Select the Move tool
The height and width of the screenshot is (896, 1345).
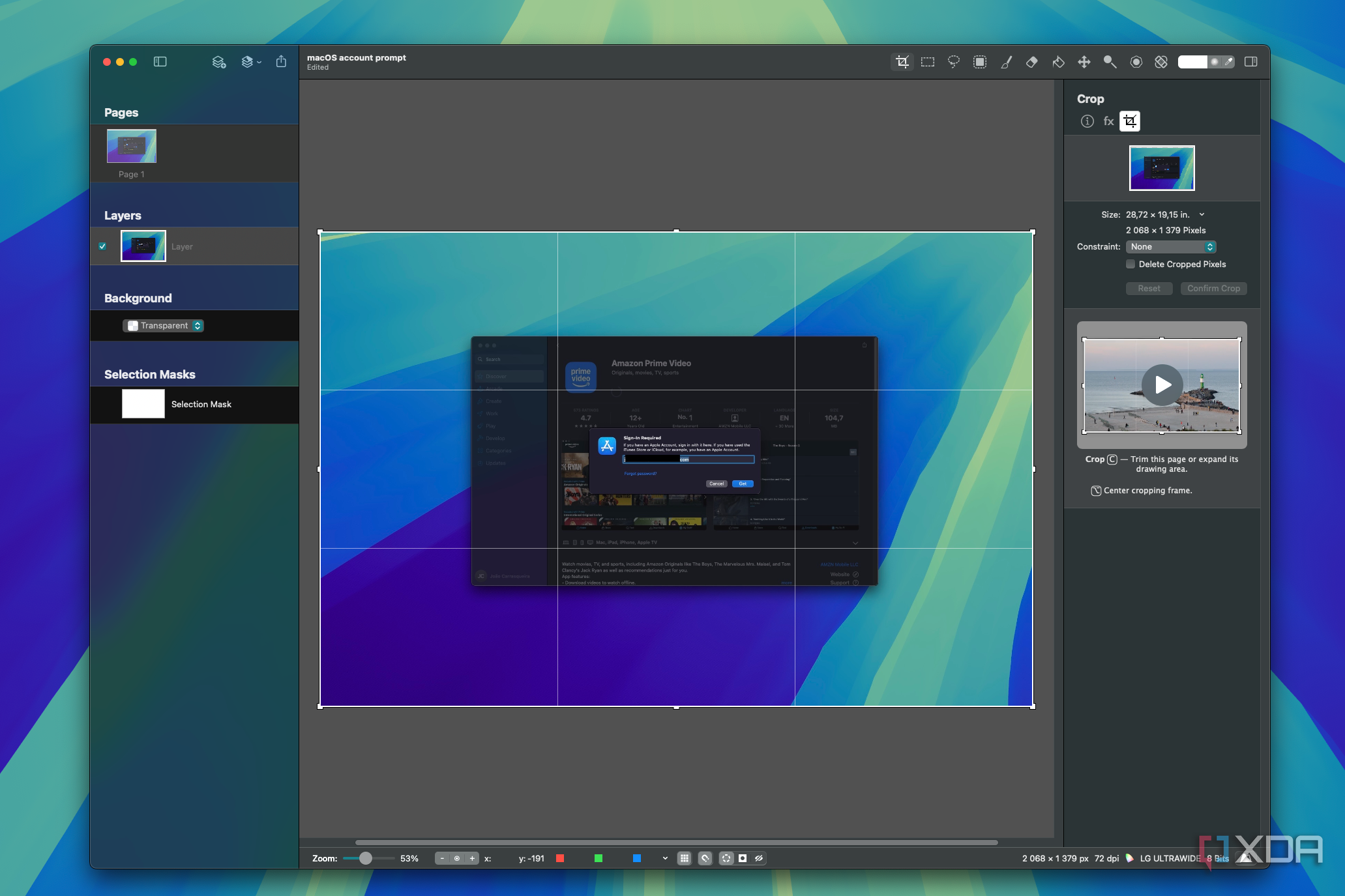pos(1084,62)
